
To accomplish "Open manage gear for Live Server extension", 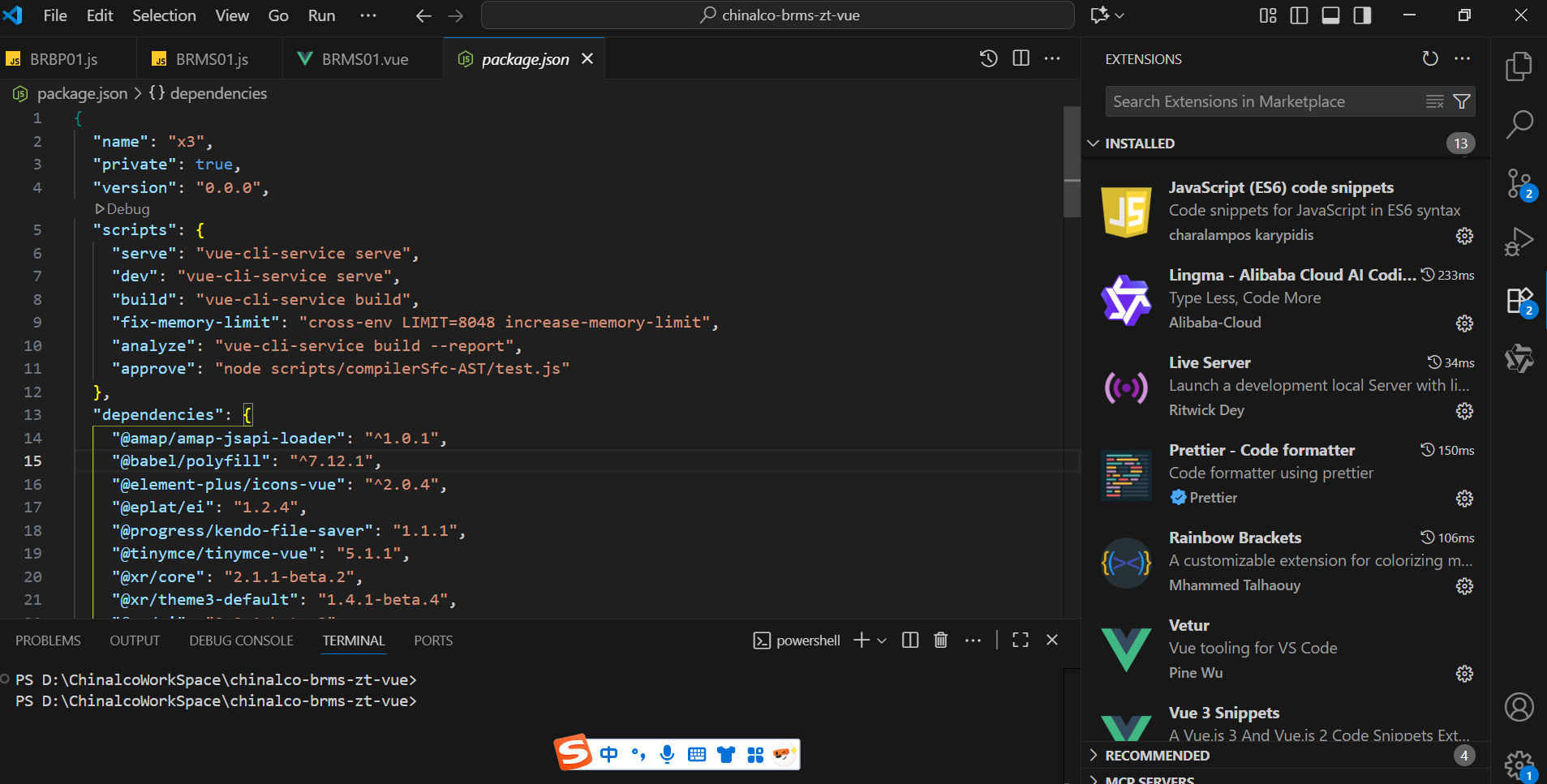I will [x=1464, y=411].
